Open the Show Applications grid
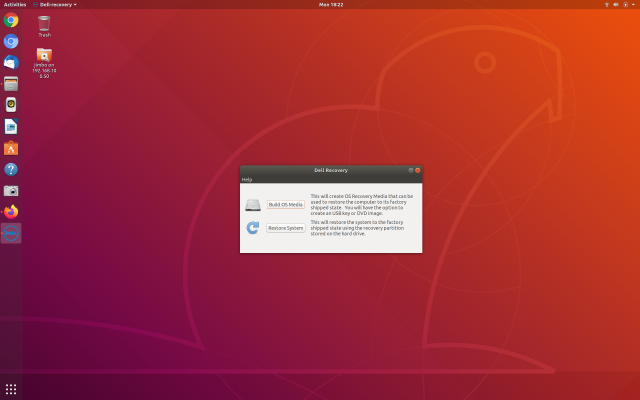 11,389
